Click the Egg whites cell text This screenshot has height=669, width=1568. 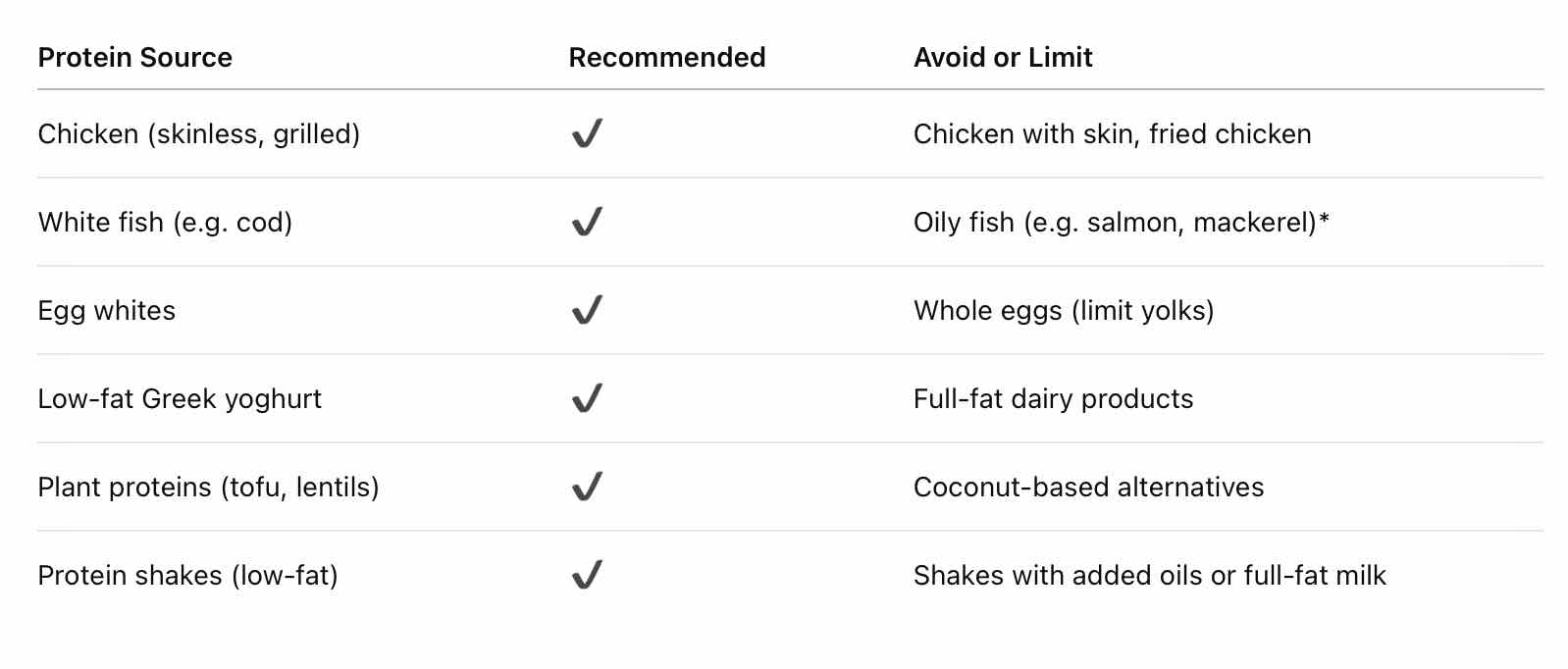[107, 311]
